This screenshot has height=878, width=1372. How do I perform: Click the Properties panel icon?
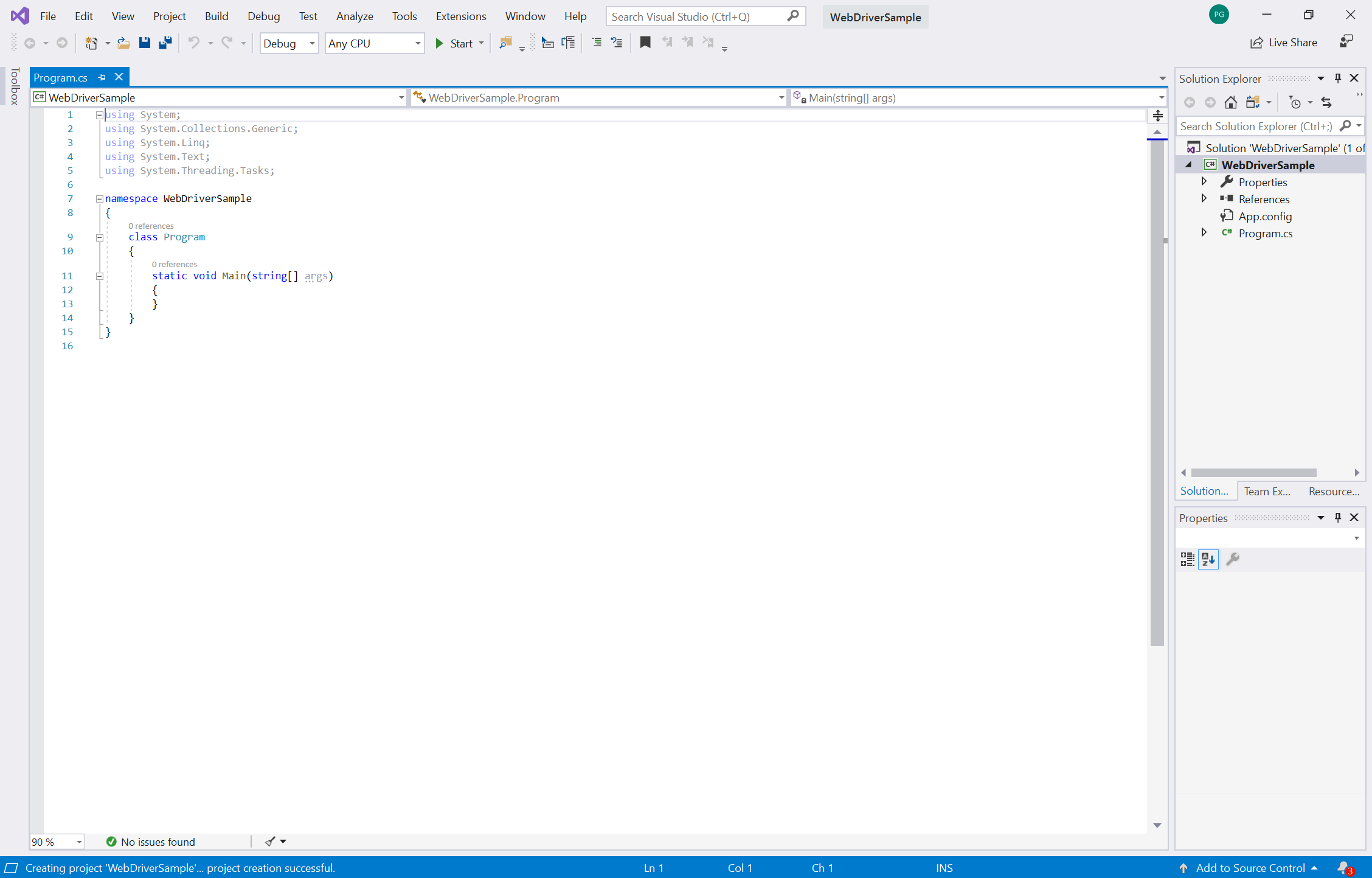tap(1232, 559)
